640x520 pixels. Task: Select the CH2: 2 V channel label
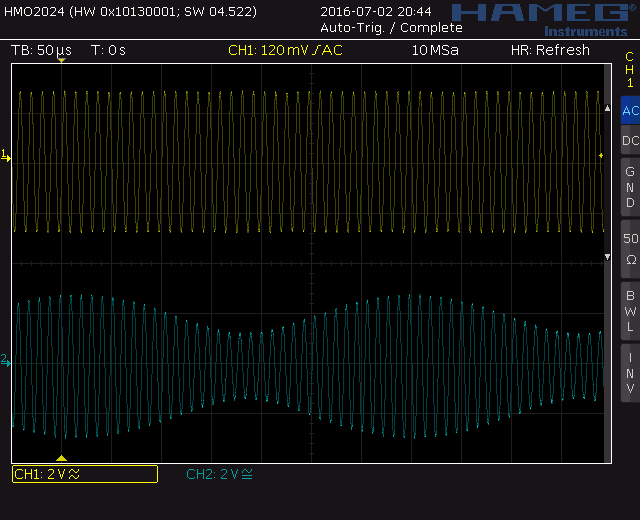pos(220,474)
